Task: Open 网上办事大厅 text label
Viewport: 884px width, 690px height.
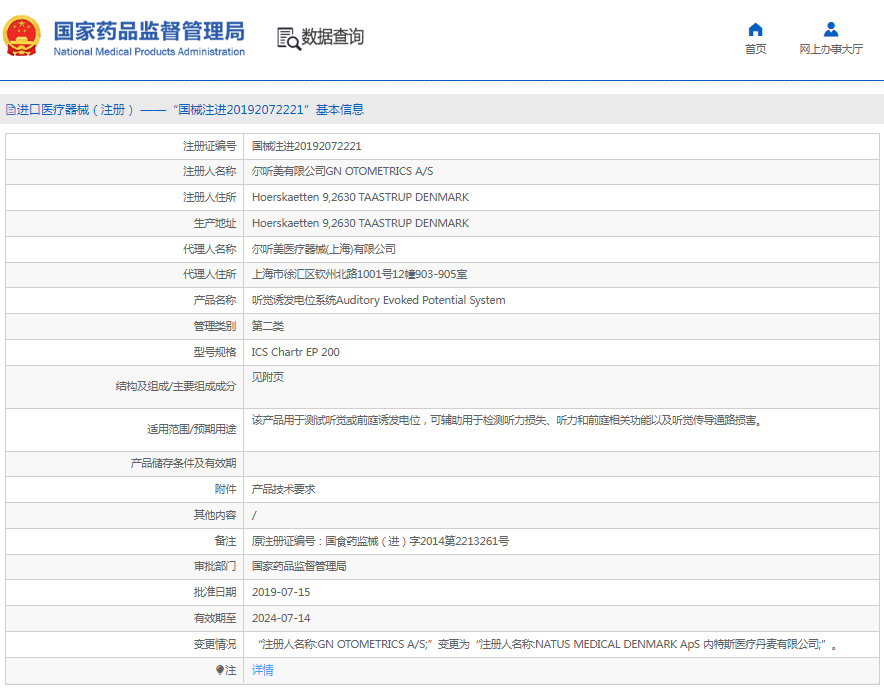Action: point(830,49)
